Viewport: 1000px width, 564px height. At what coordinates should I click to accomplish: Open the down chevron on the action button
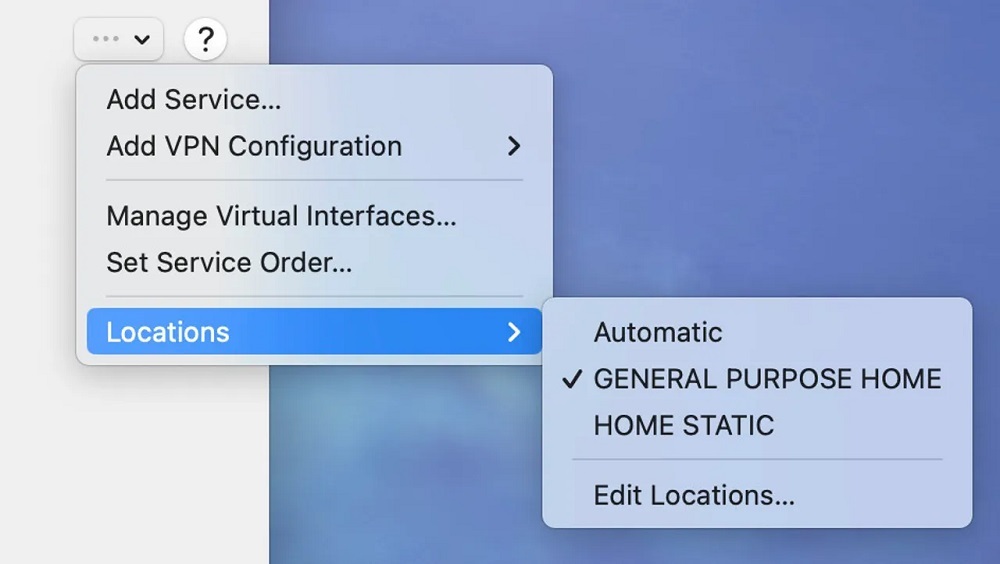[x=142, y=40]
